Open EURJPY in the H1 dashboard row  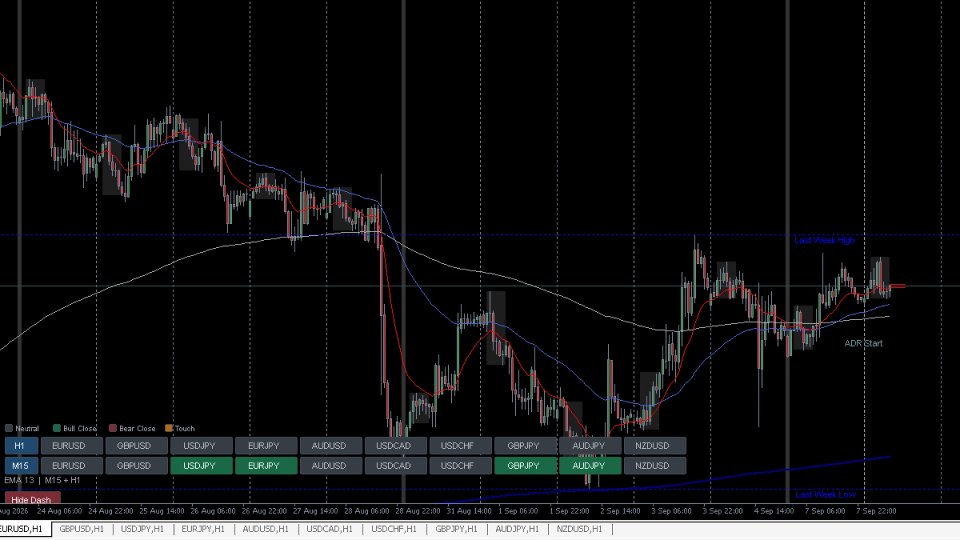[266, 446]
